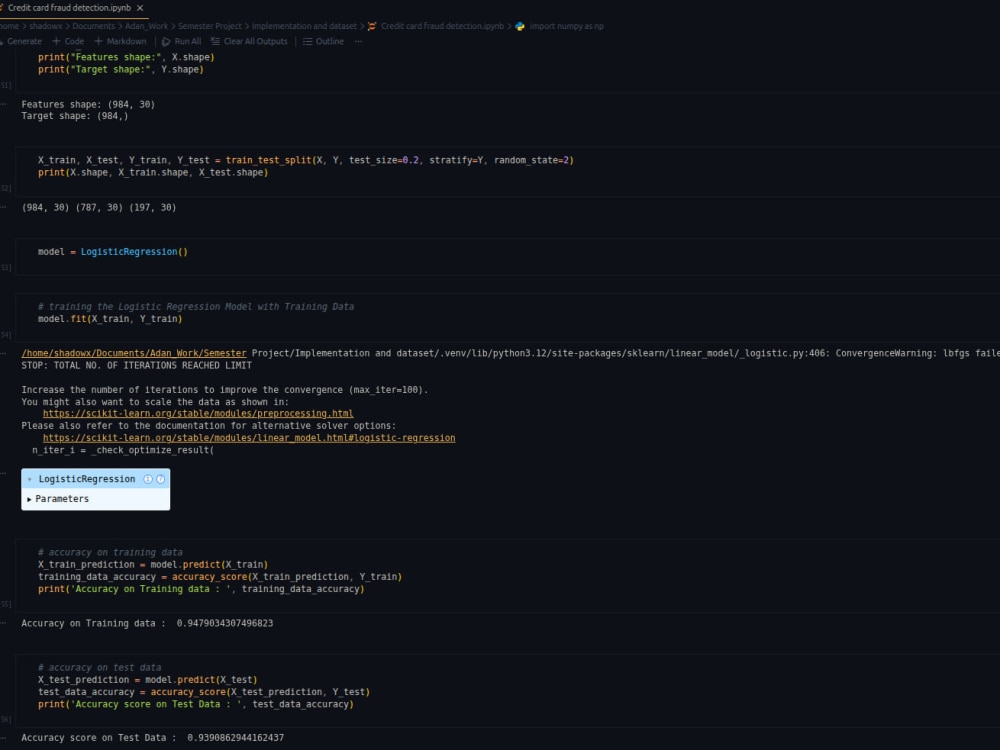
Task: Open the scikit-learn preprocessing.html link
Action: 198,414
